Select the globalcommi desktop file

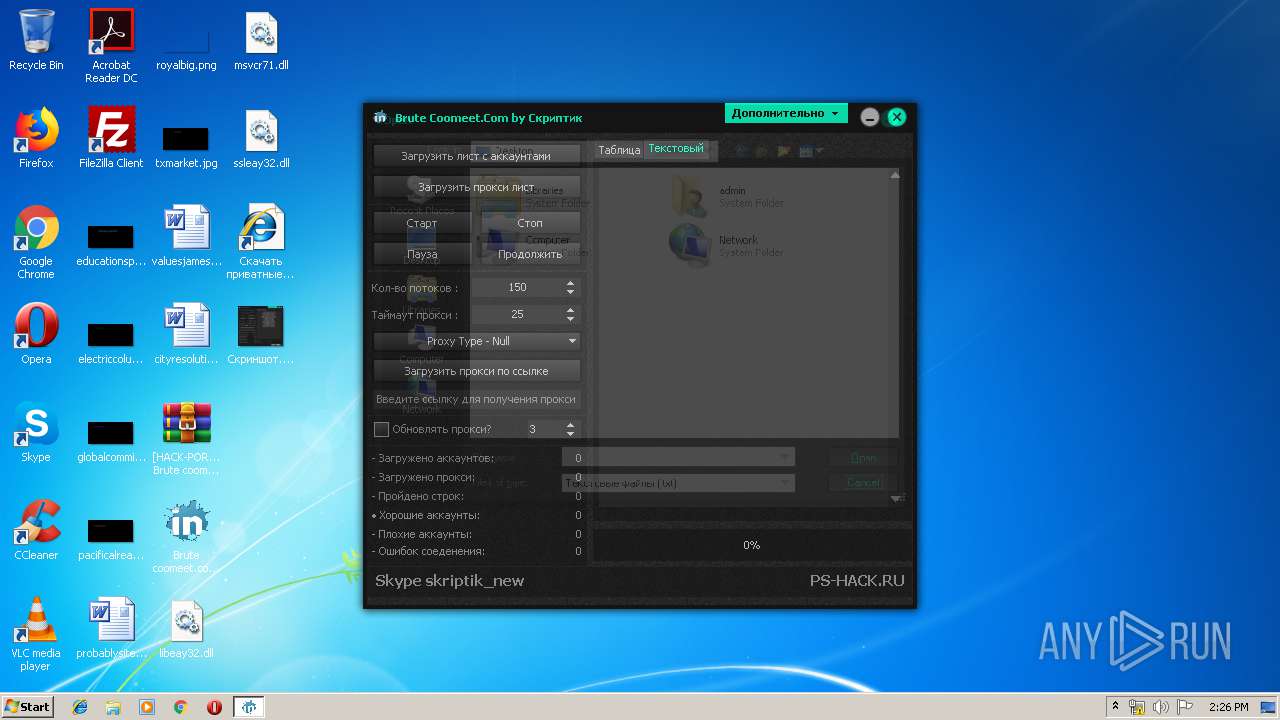(111, 442)
